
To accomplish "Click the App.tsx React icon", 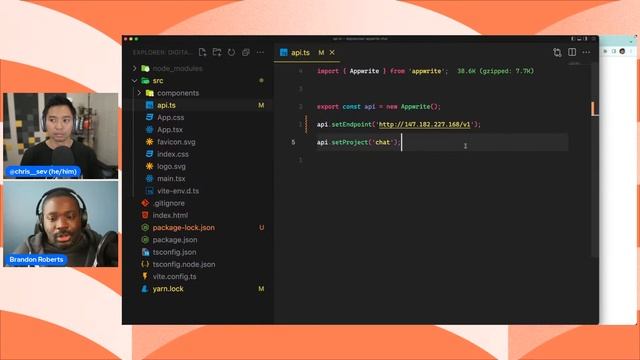I will tap(149, 129).
